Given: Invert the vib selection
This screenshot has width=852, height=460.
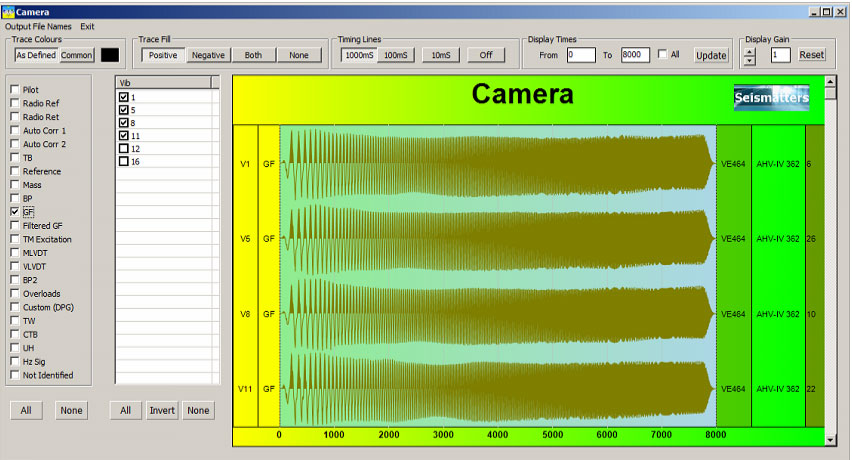Looking at the screenshot, I should [162, 411].
